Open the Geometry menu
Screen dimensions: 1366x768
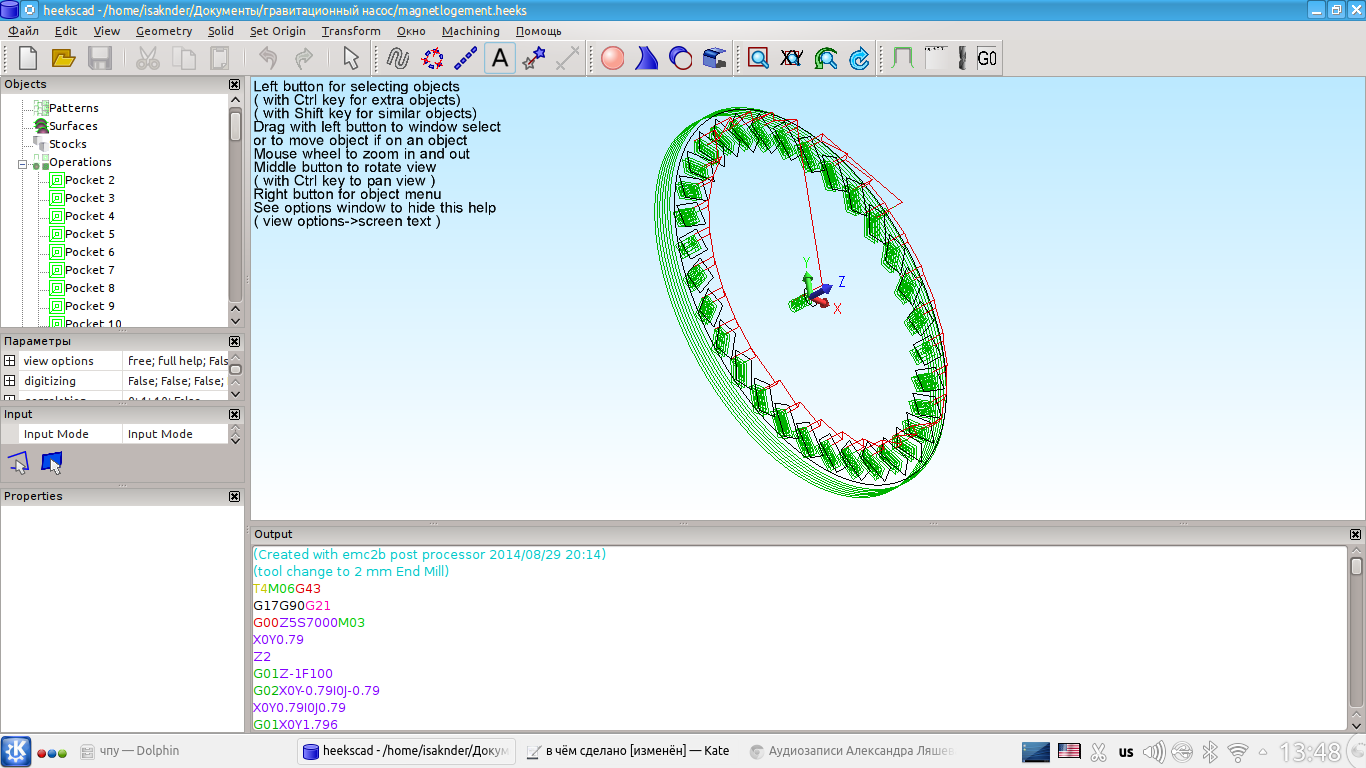coord(164,31)
